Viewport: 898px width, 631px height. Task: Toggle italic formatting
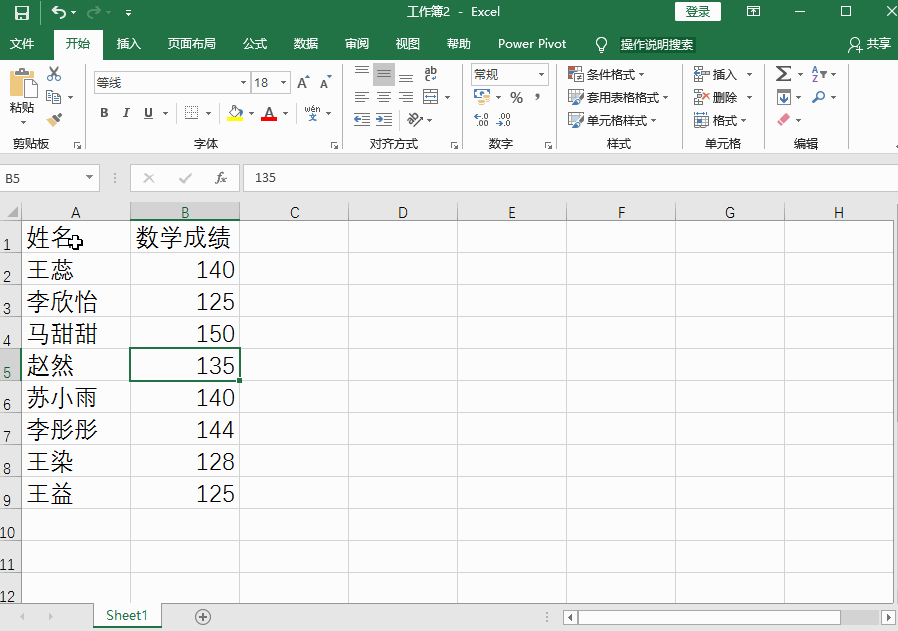127,113
